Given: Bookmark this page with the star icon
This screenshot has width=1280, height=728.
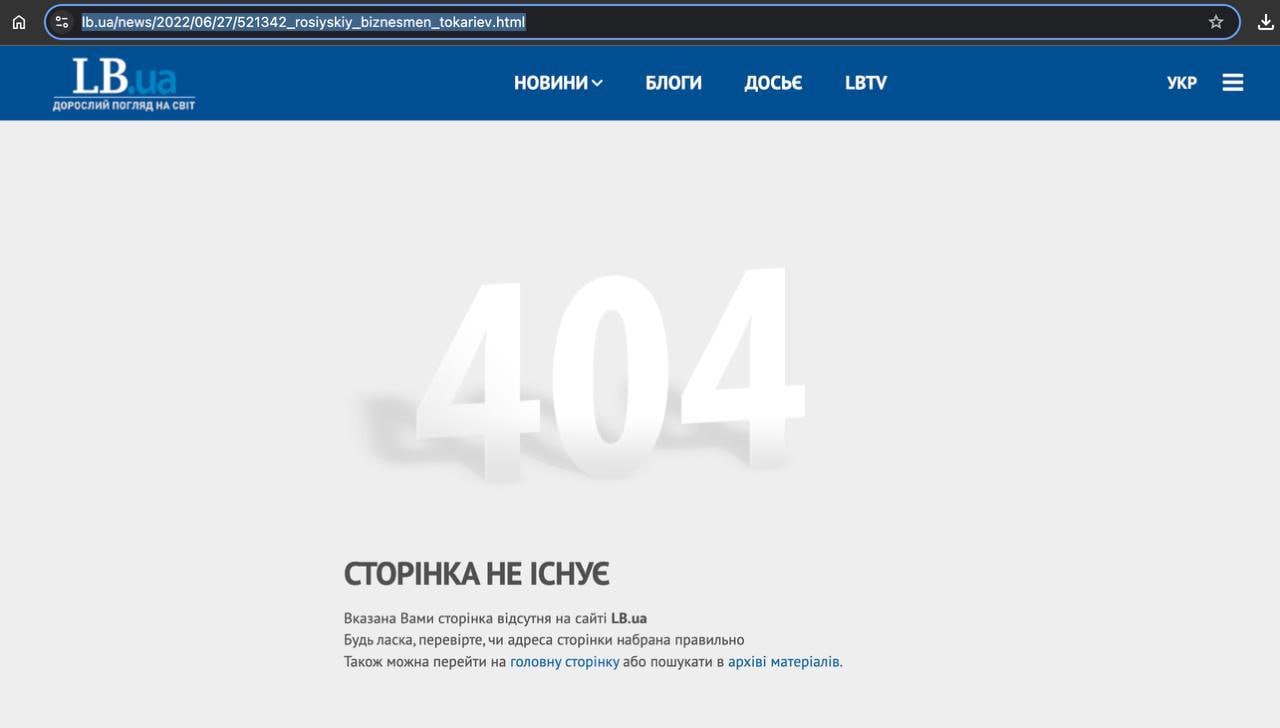Looking at the screenshot, I should (1216, 22).
